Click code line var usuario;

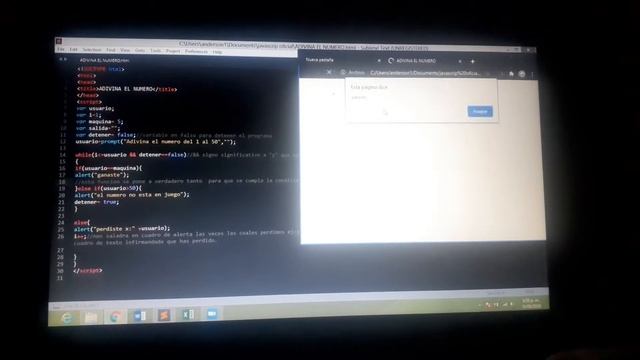[95, 109]
